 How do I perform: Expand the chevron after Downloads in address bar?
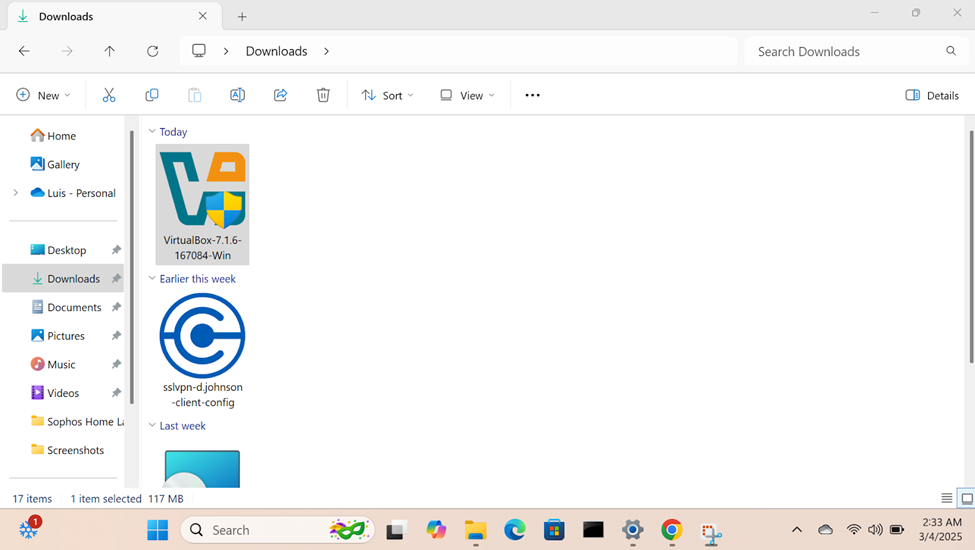[326, 51]
